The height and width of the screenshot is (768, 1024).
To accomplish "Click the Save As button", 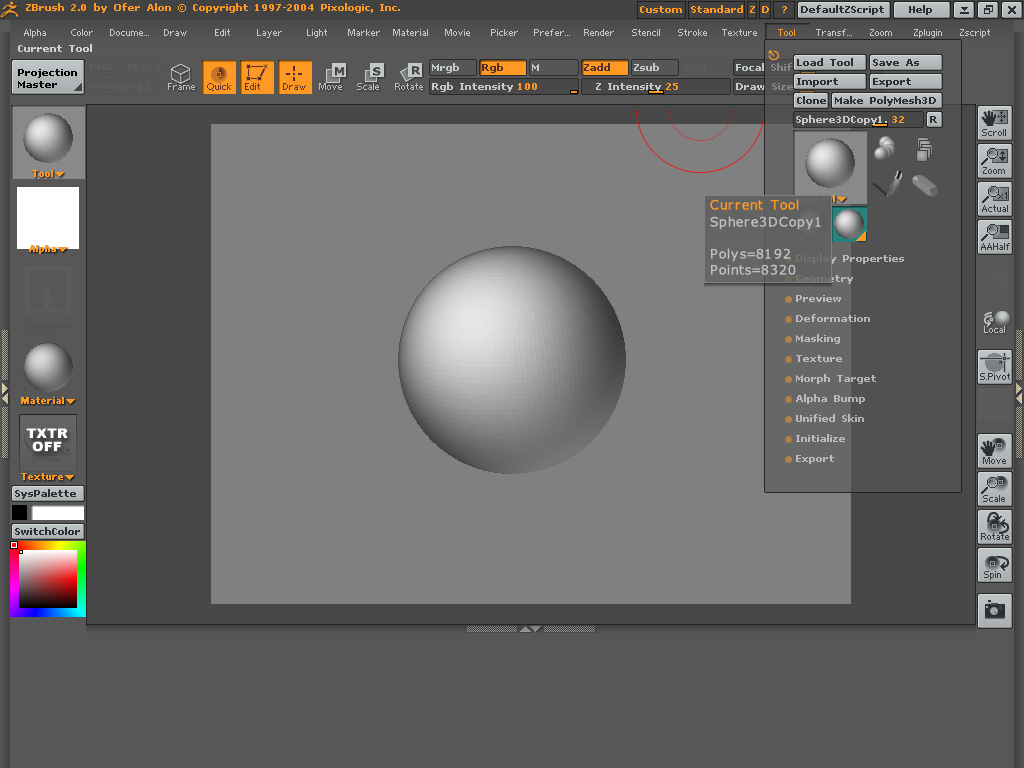I will tap(905, 63).
